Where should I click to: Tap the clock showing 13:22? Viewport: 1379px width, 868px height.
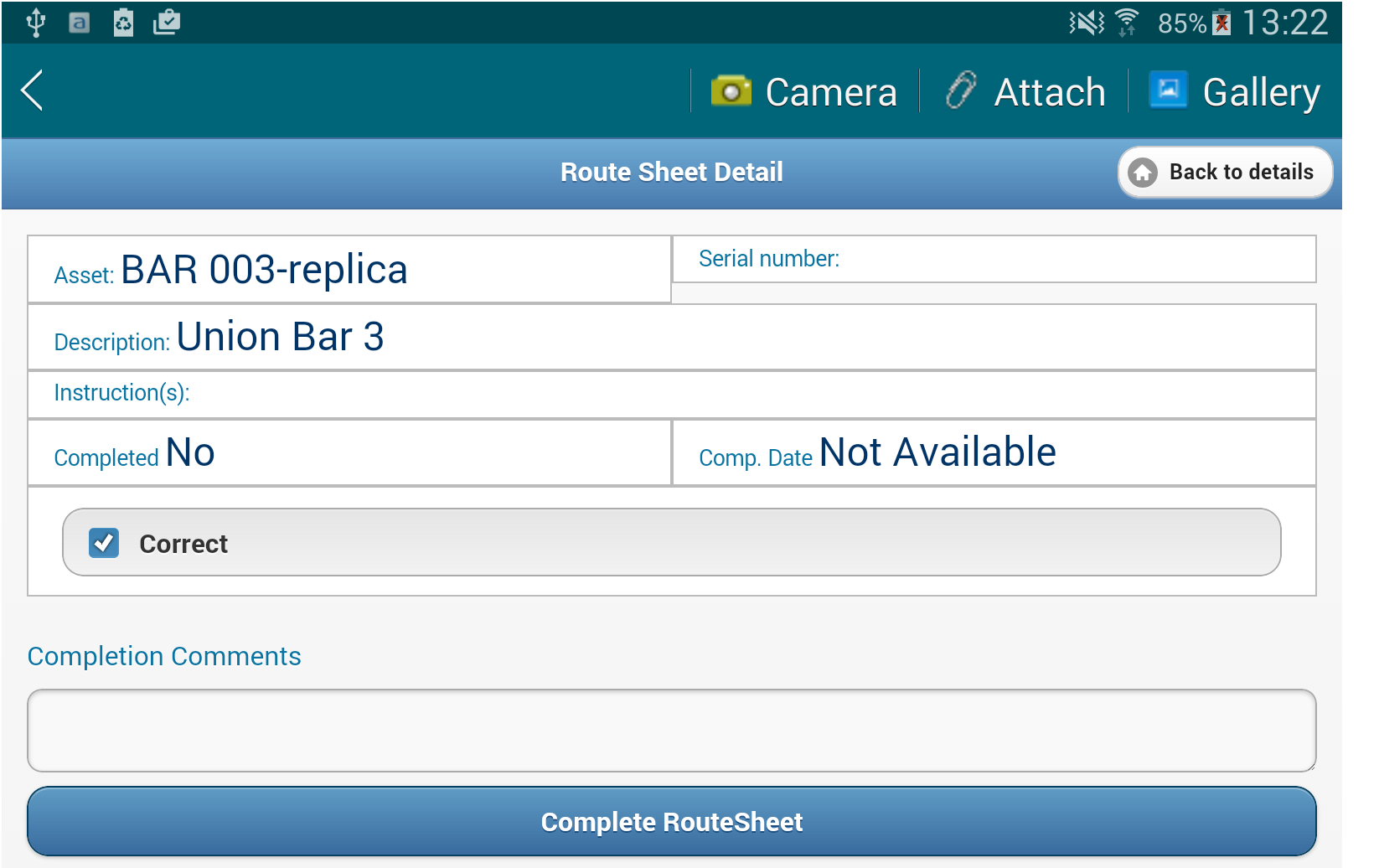pos(1284,23)
